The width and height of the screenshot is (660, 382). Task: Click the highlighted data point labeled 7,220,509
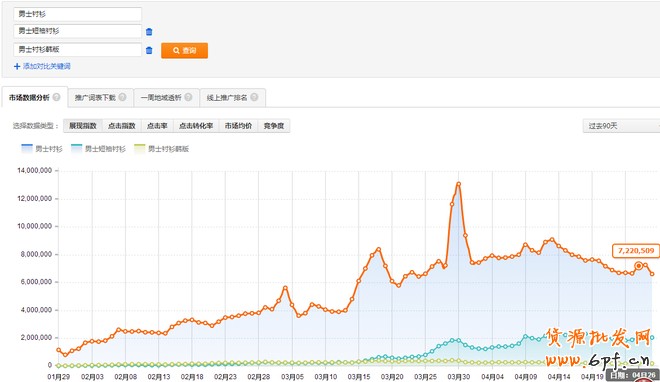639,266
